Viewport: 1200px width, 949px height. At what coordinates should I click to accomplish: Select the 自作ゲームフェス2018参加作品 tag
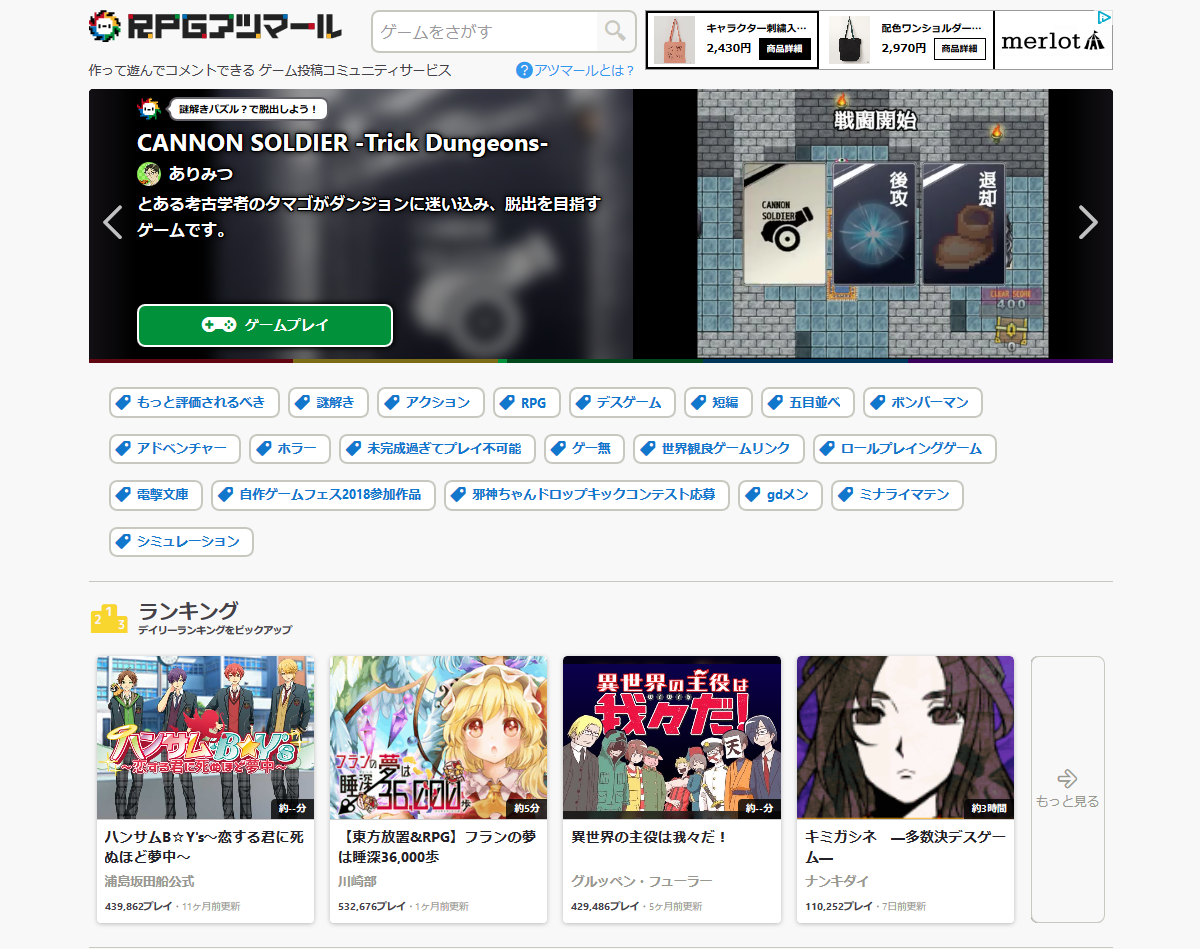tap(324, 495)
